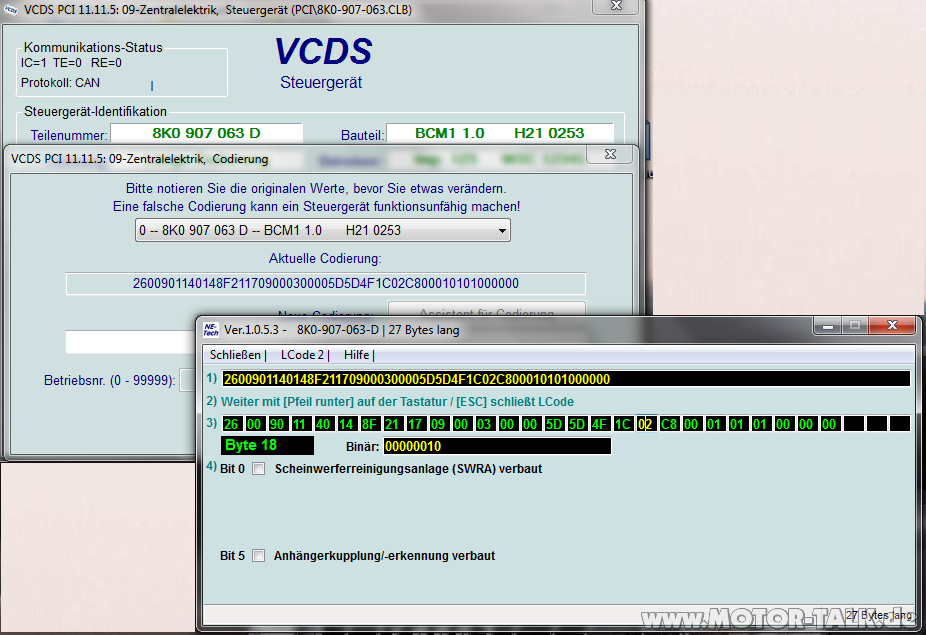Open the LCode 2 menu item
This screenshot has width=926, height=635.
click(304, 355)
